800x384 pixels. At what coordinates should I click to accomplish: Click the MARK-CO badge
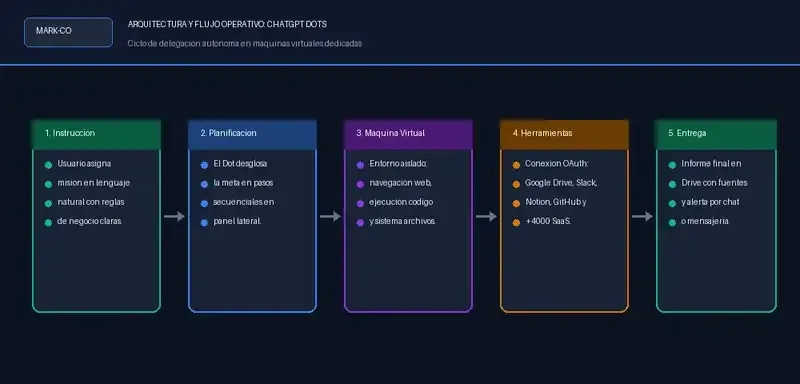[x=68, y=32]
